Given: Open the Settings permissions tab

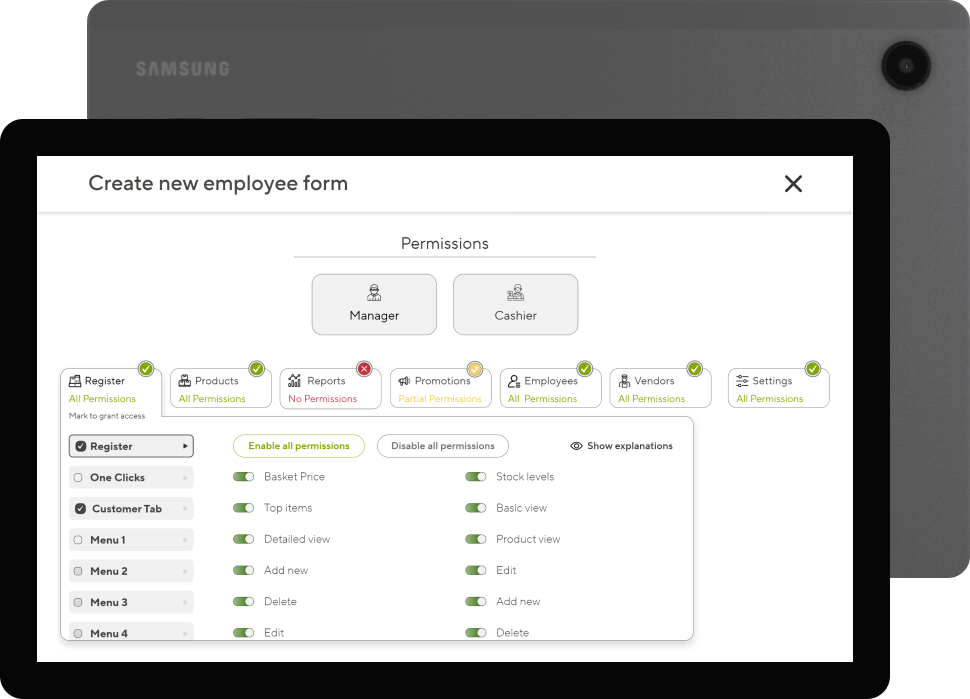Looking at the screenshot, I should pos(779,388).
